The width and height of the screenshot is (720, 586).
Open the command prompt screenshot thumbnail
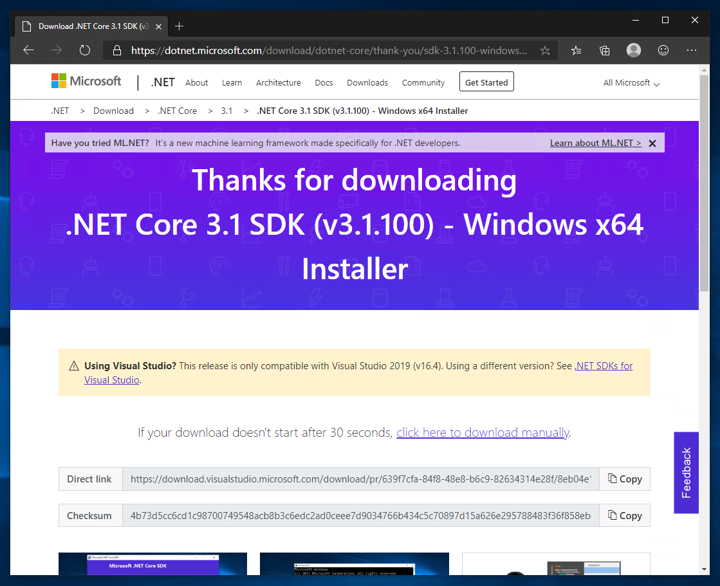click(354, 563)
